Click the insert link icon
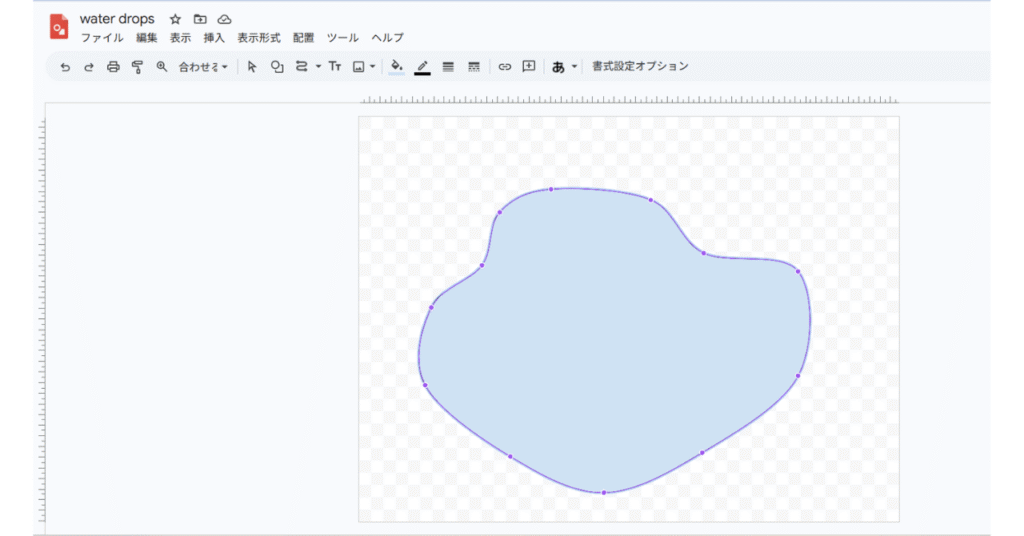The image size is (1024, 536). [x=504, y=67]
